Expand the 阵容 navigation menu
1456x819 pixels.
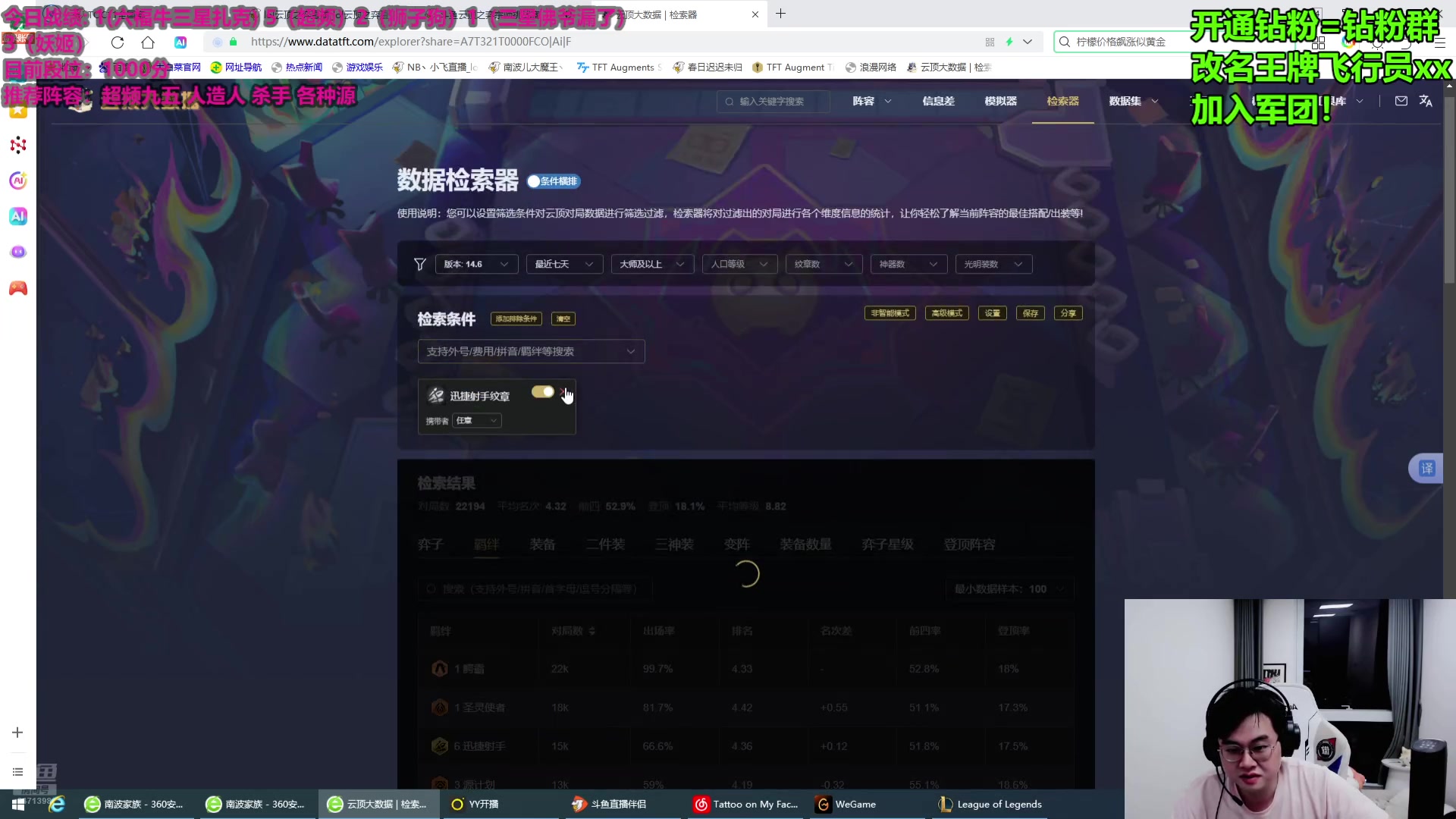872,101
